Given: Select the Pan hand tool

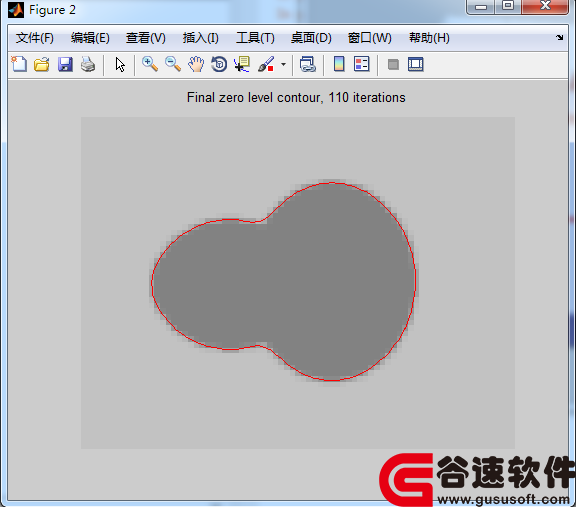Looking at the screenshot, I should (x=196, y=64).
